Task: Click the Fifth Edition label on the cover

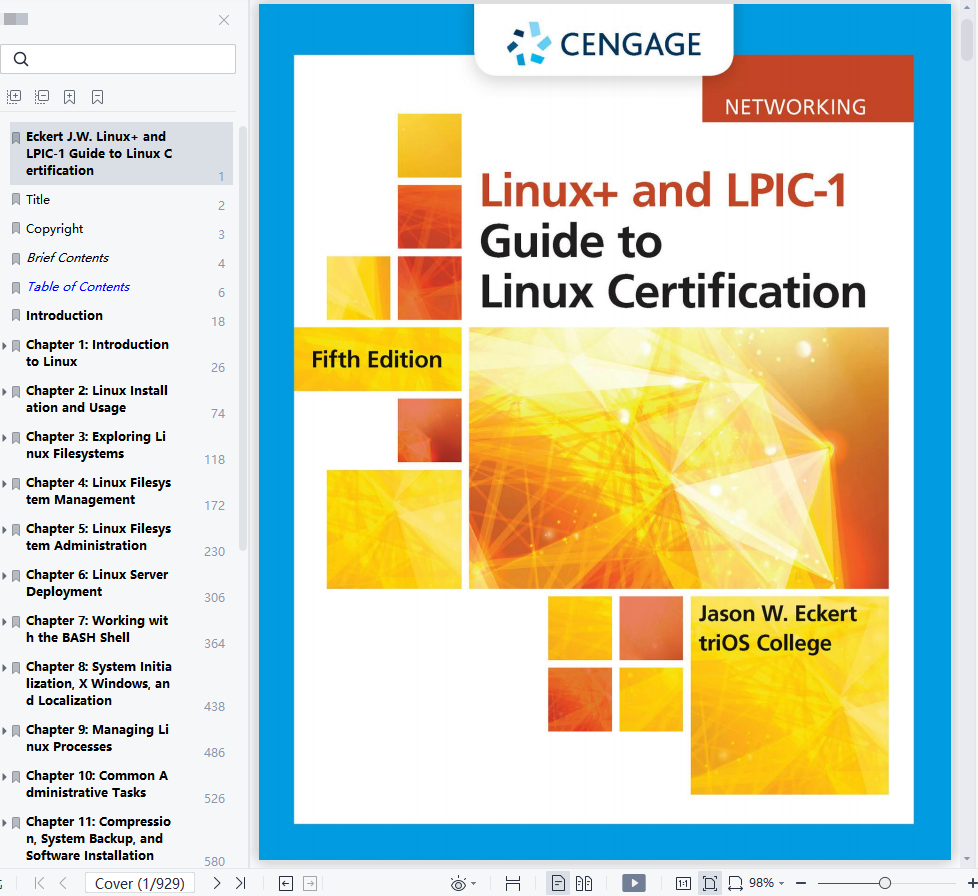Action: (x=377, y=360)
